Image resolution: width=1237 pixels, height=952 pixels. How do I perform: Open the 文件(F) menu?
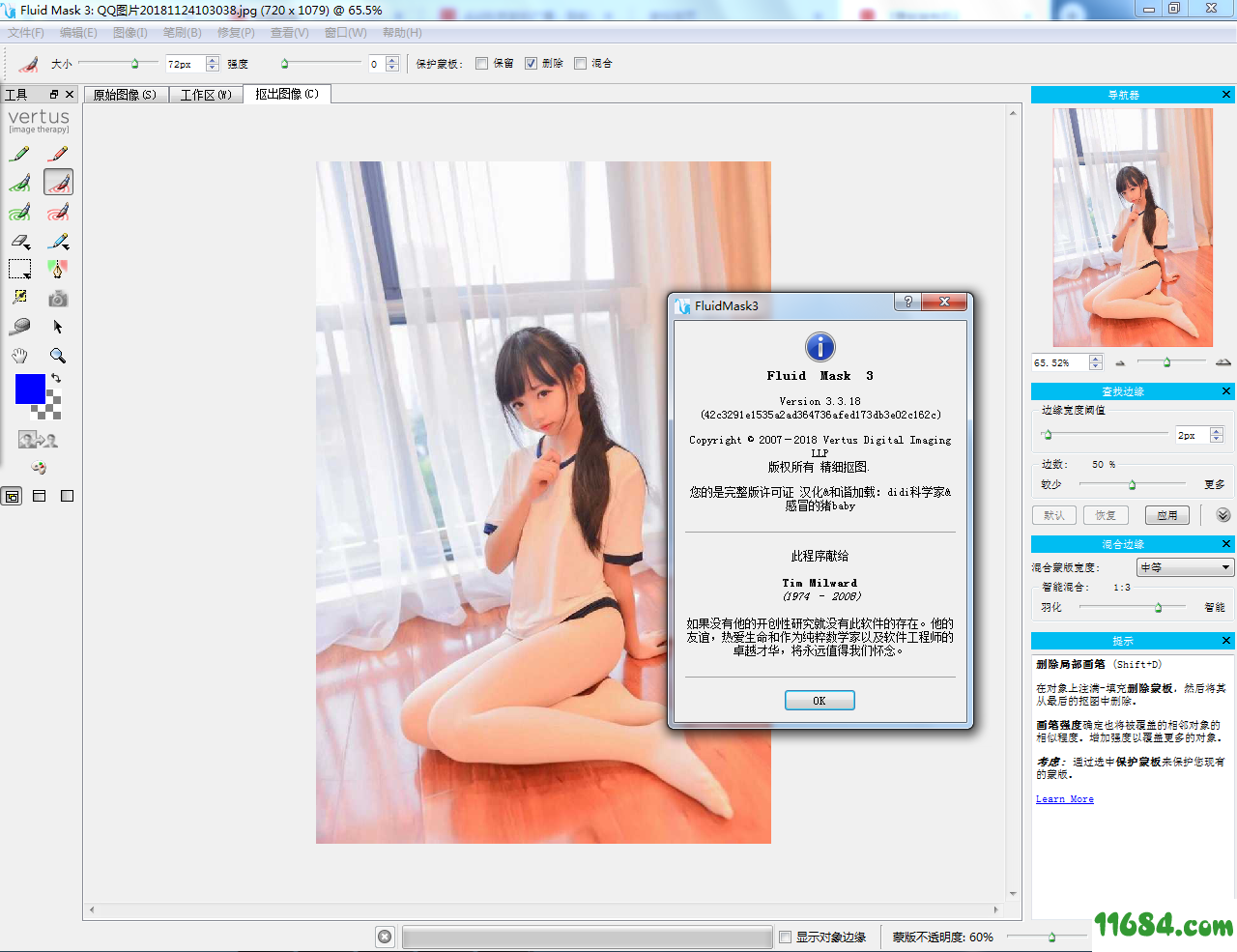click(26, 33)
